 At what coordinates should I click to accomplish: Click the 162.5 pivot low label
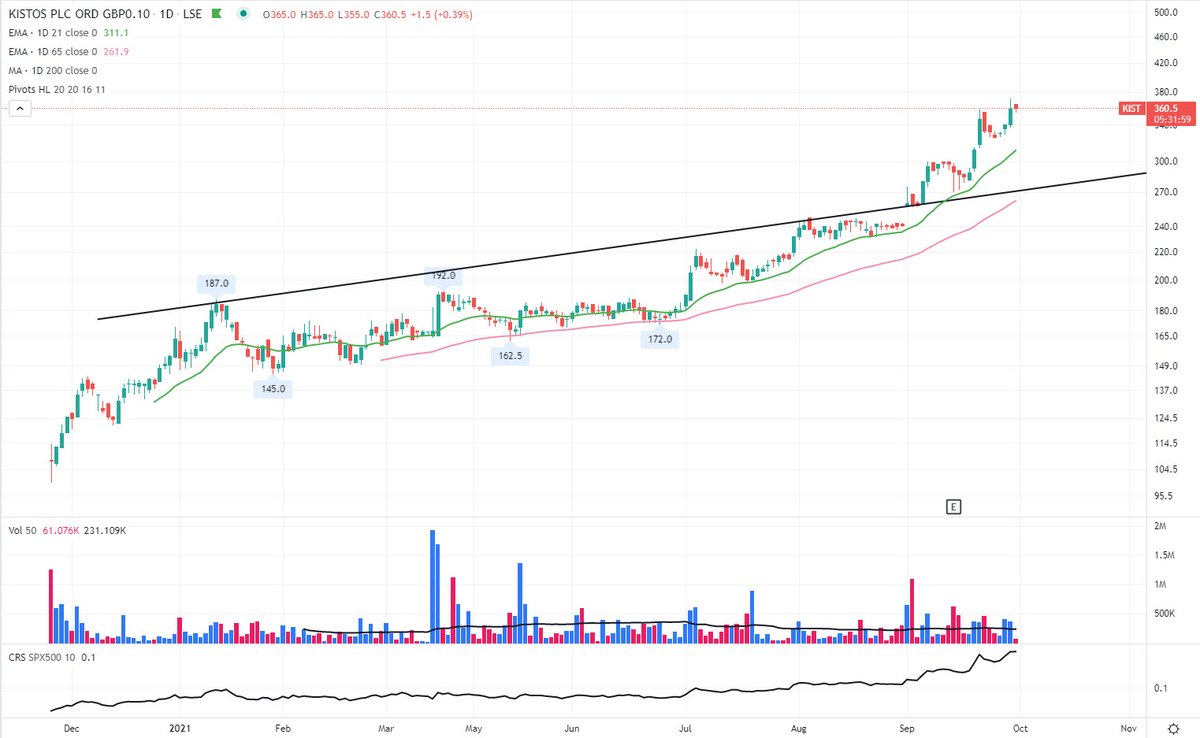[x=511, y=356]
